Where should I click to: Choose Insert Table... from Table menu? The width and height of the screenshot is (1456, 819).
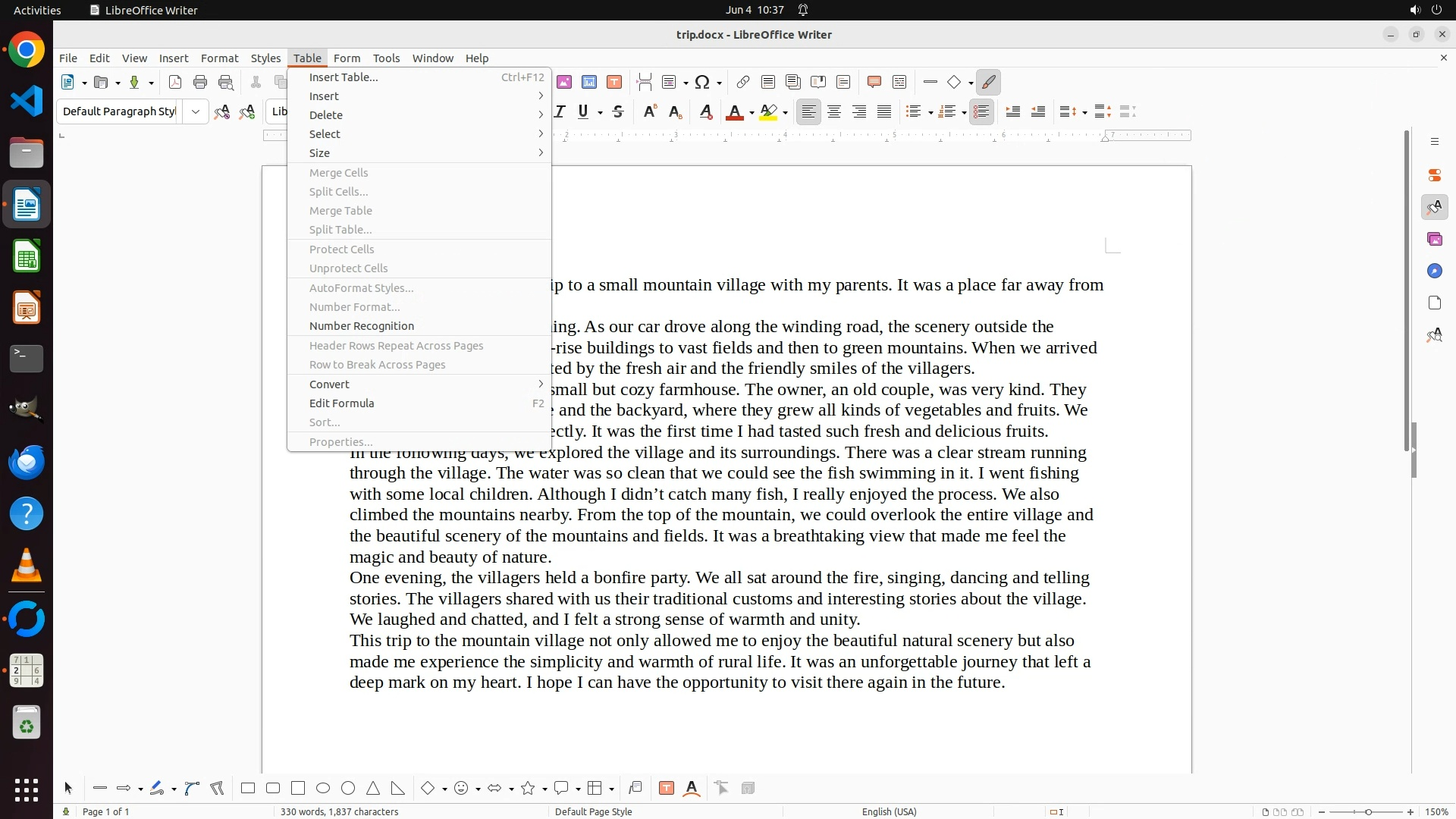pyautogui.click(x=344, y=77)
